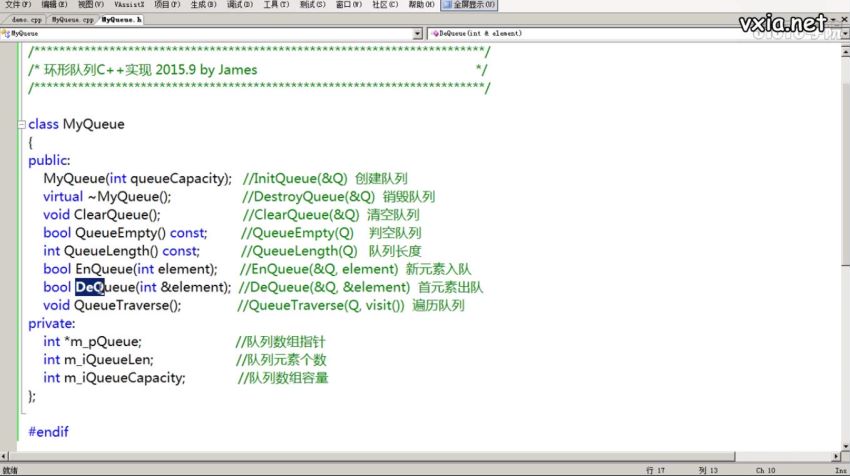Image resolution: width=850 pixels, height=476 pixels.
Task: Switch to the MyQueue.cpp tab
Action: (72, 19)
